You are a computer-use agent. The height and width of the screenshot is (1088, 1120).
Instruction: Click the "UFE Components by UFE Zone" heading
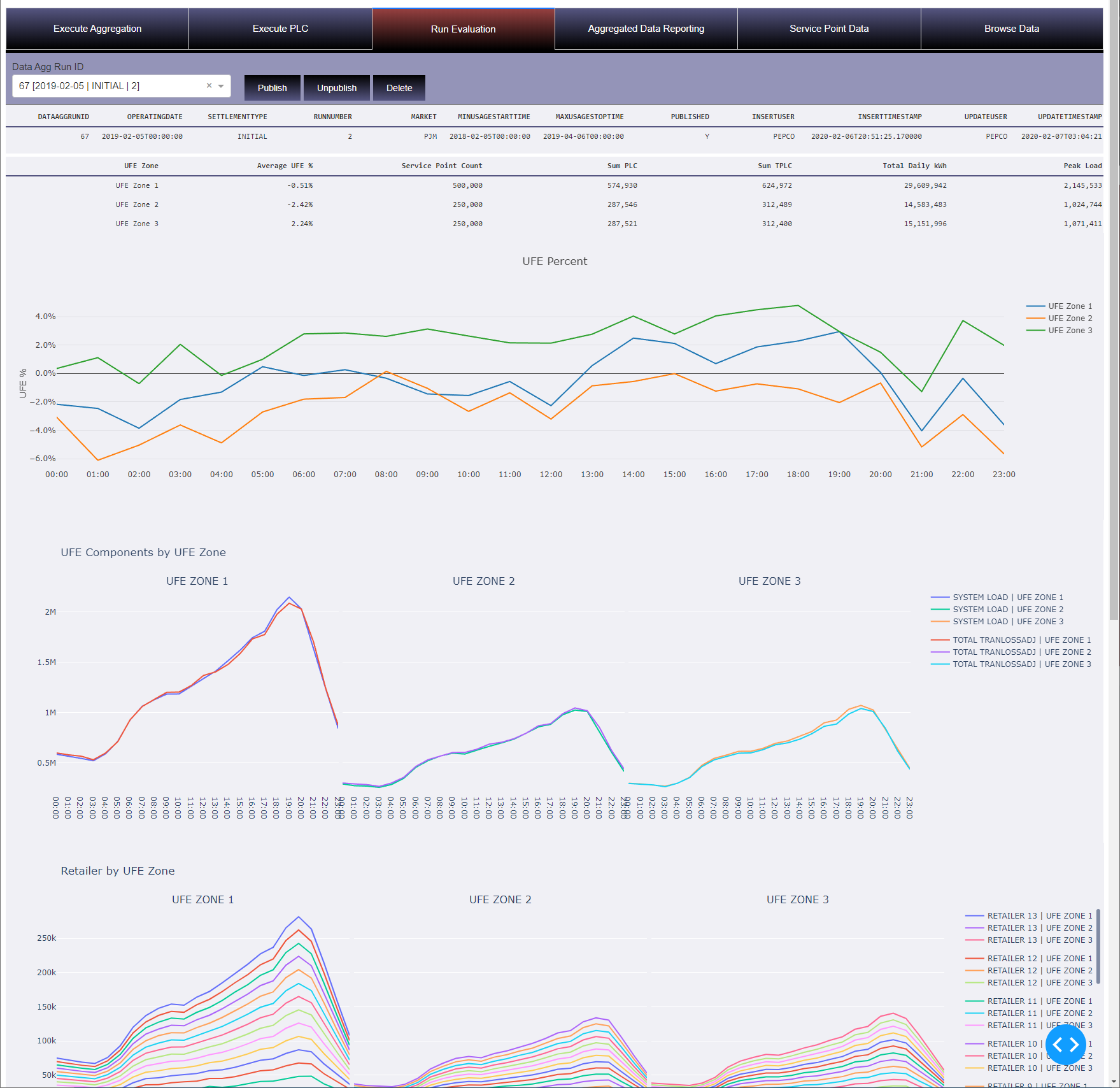click(143, 552)
